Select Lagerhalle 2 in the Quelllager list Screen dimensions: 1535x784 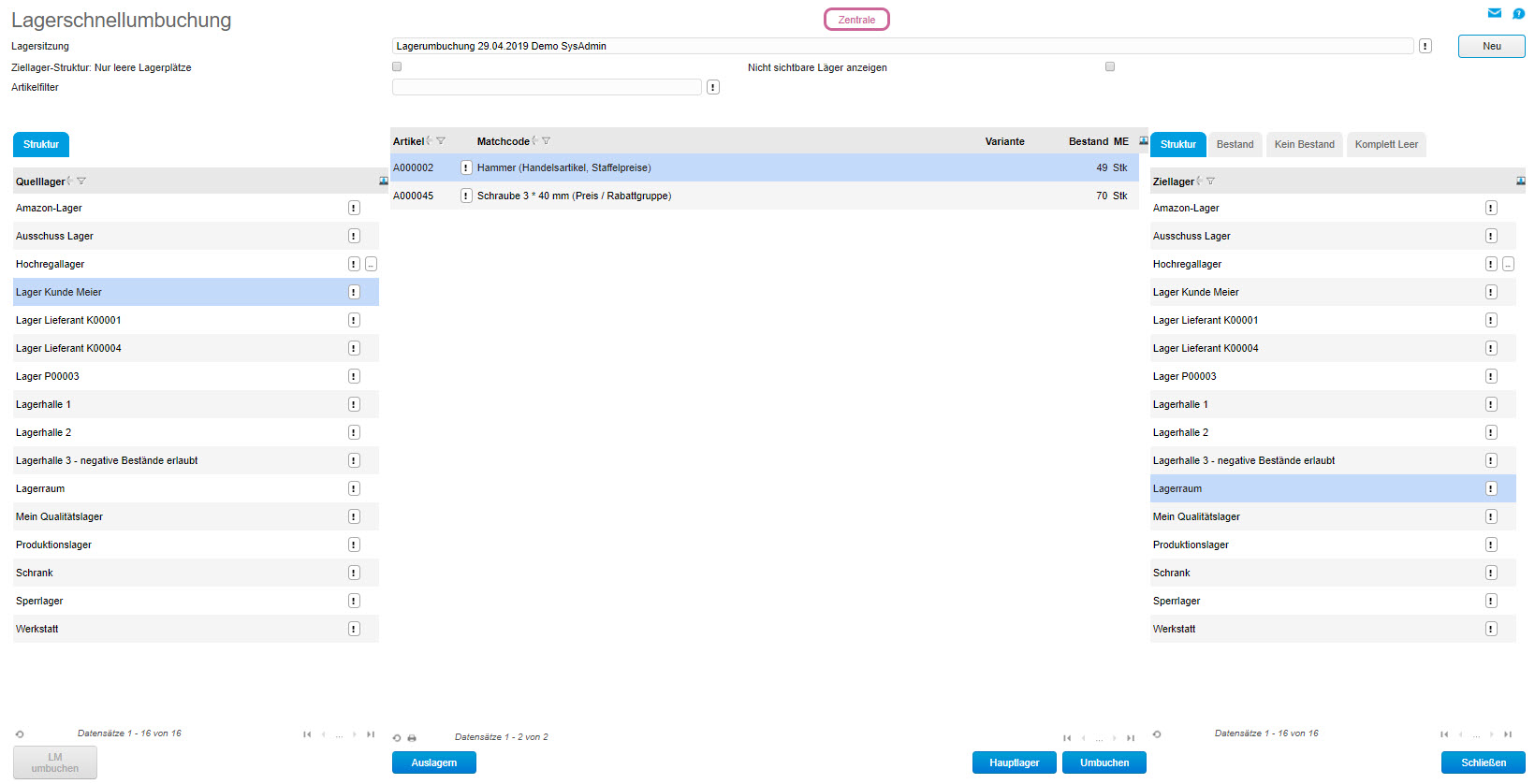pyautogui.click(x=196, y=432)
